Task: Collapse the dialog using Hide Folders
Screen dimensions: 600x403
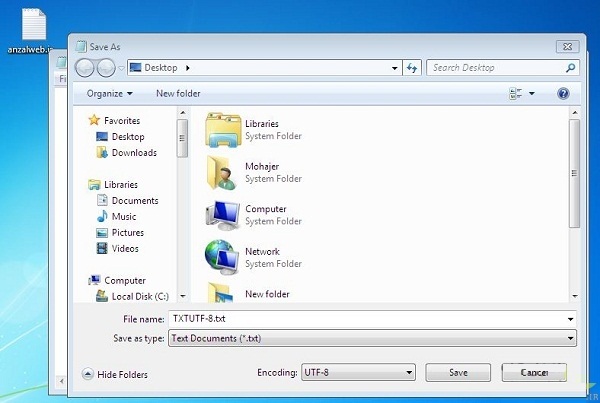Action: (x=114, y=374)
